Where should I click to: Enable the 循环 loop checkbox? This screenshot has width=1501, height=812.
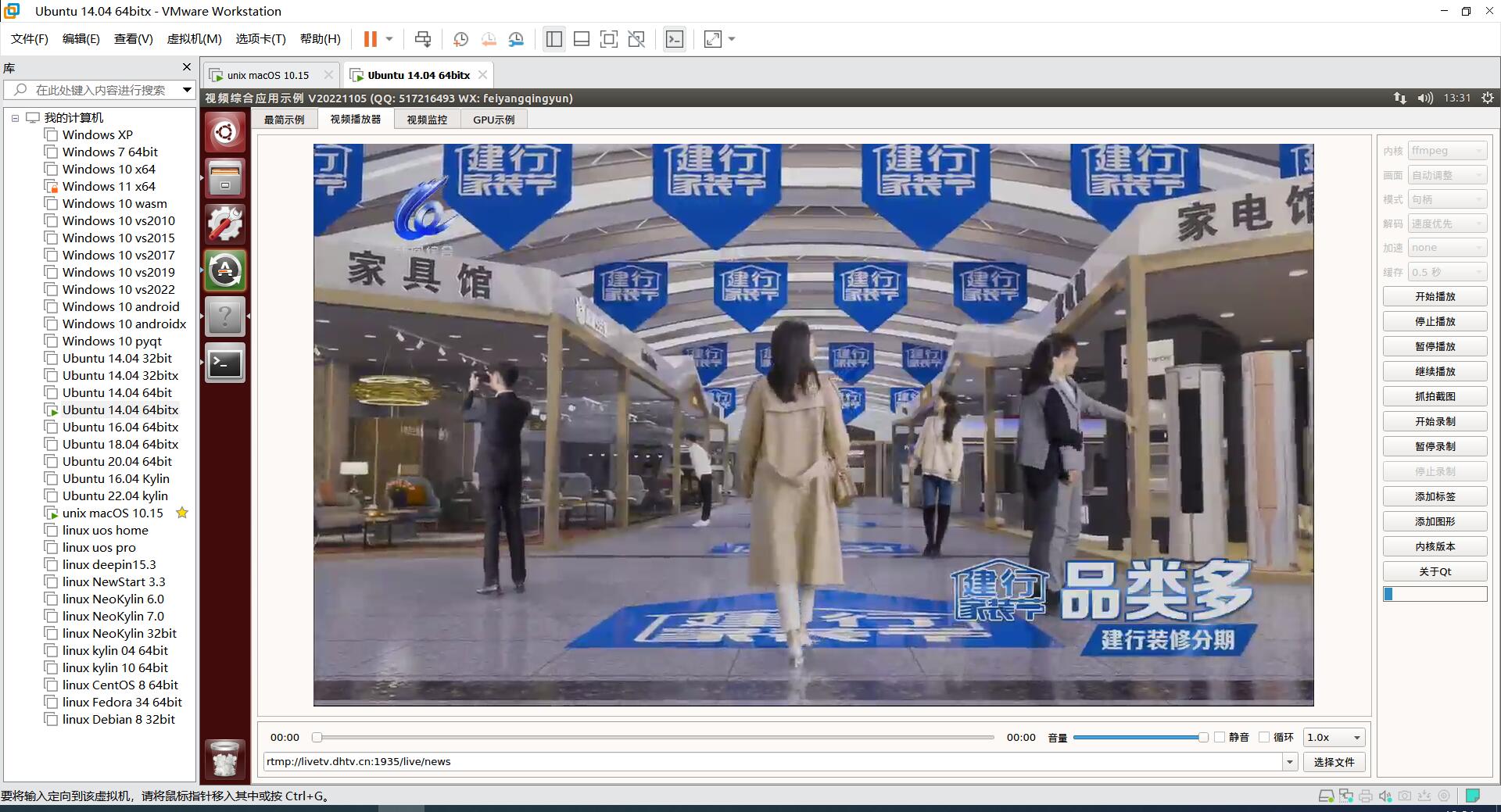point(1264,737)
